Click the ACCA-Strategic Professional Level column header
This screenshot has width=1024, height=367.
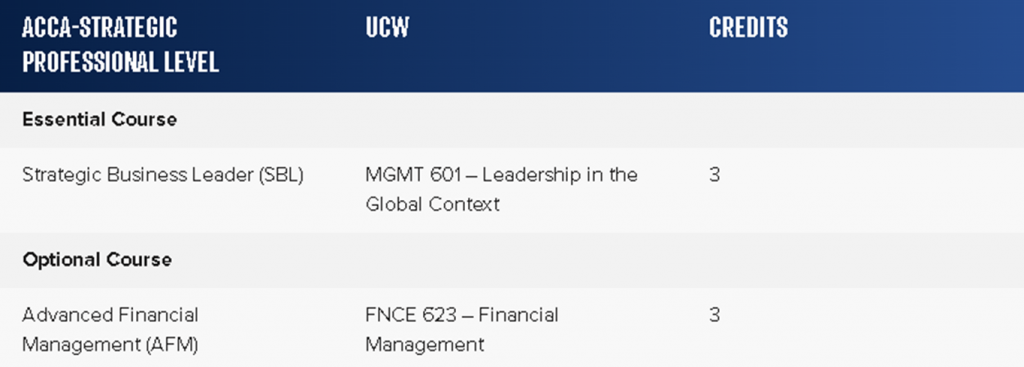pos(120,45)
